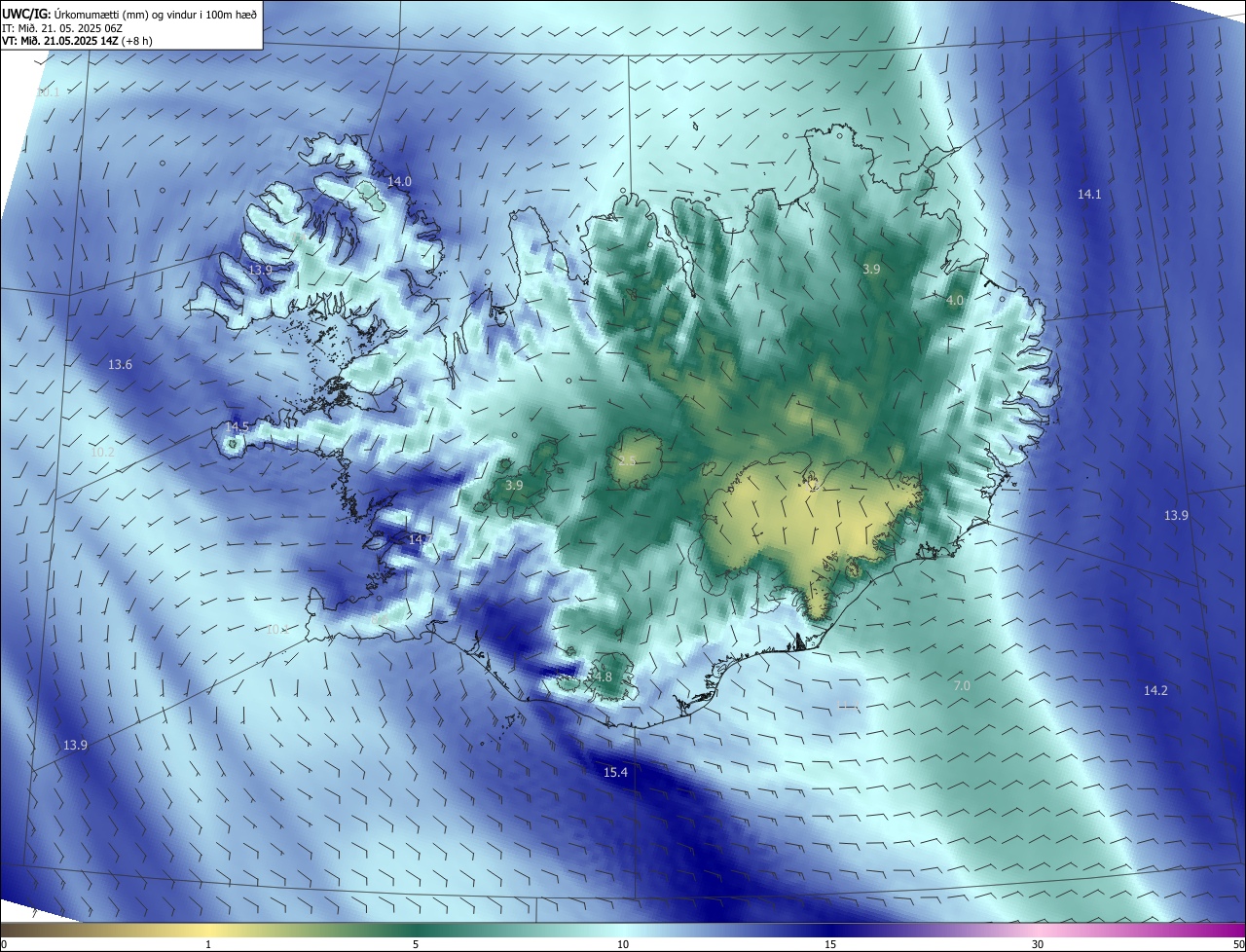Click the 13.6 value label
1246x952 pixels.
tap(120, 364)
